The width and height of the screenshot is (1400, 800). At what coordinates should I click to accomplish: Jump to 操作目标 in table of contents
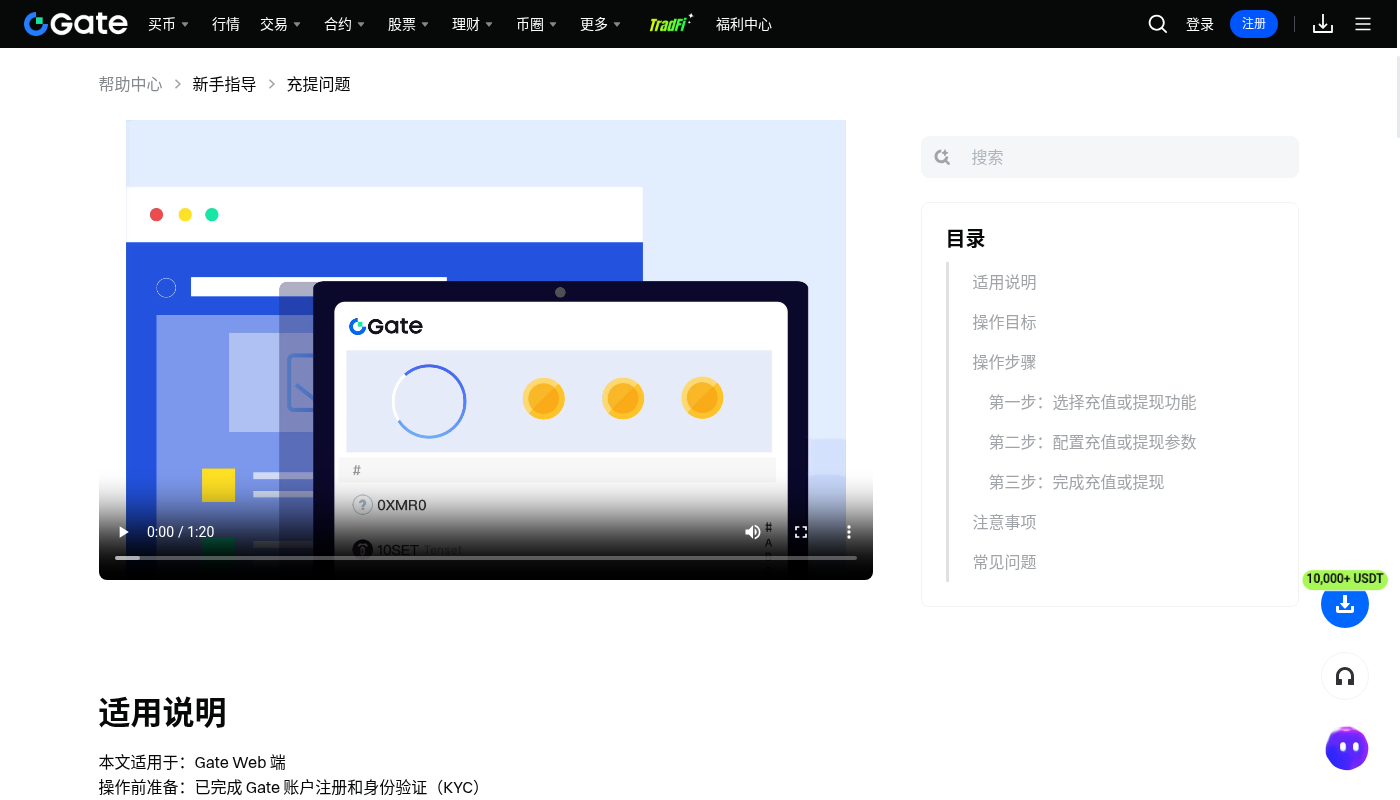click(1004, 322)
